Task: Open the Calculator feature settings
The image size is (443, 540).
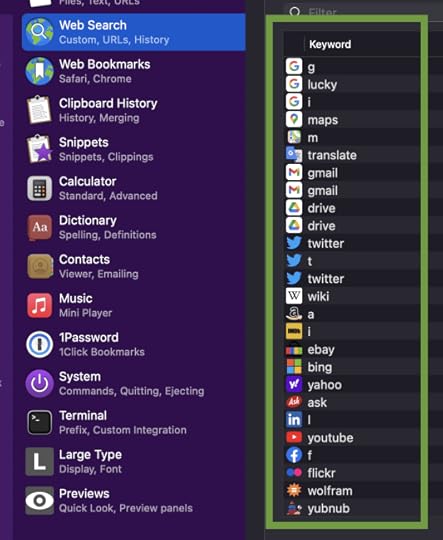Action: click(134, 188)
